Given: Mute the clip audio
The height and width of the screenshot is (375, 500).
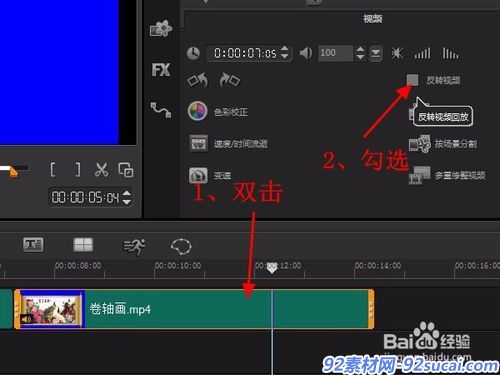Looking at the screenshot, I should (x=398, y=53).
